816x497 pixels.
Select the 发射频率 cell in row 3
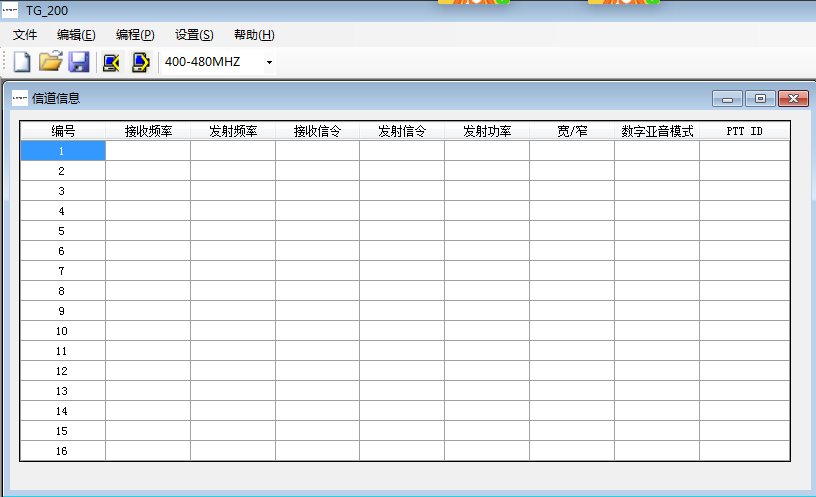233,191
